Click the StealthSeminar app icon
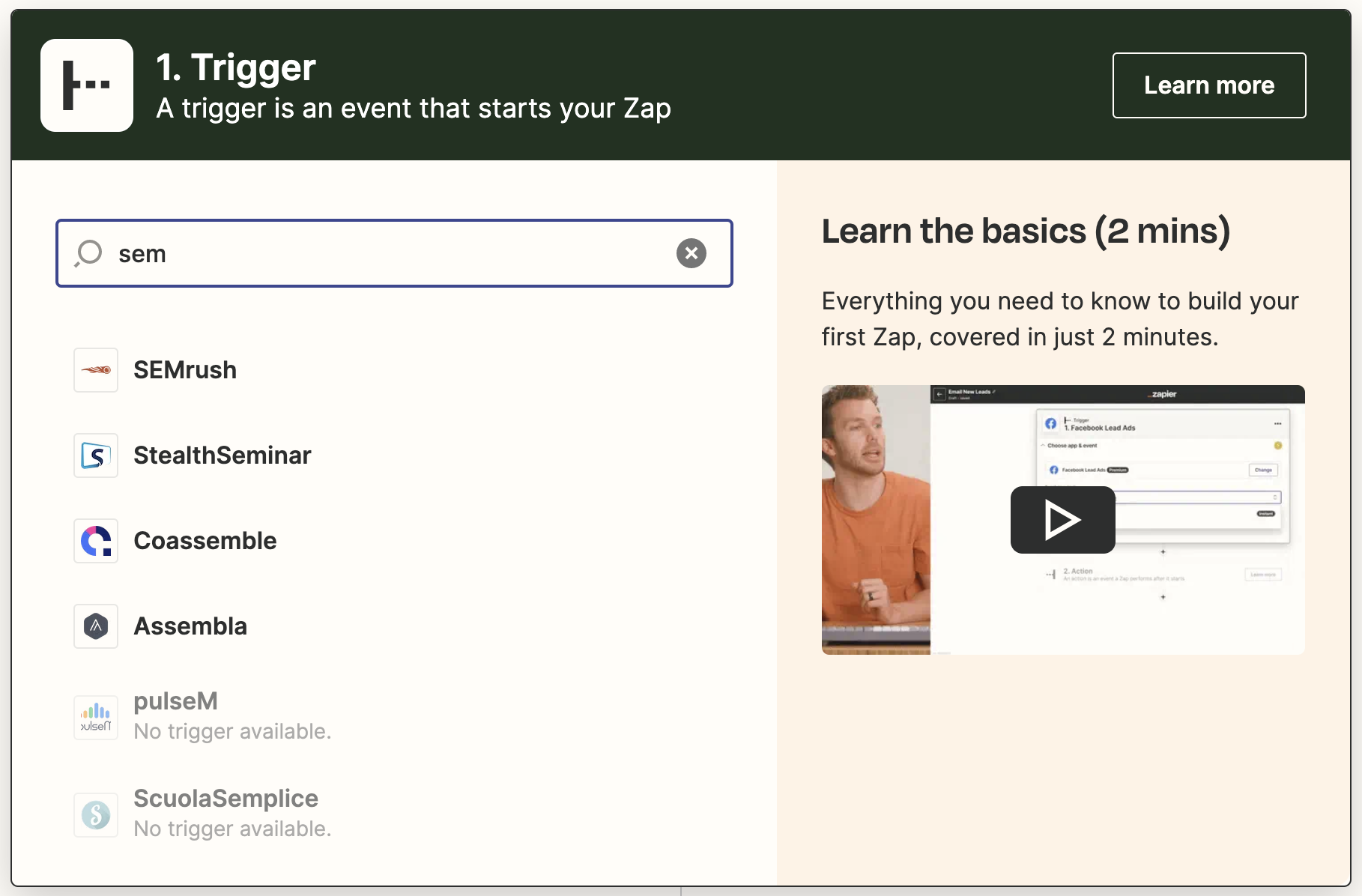Viewport: 1362px width, 896px height. 95,455
